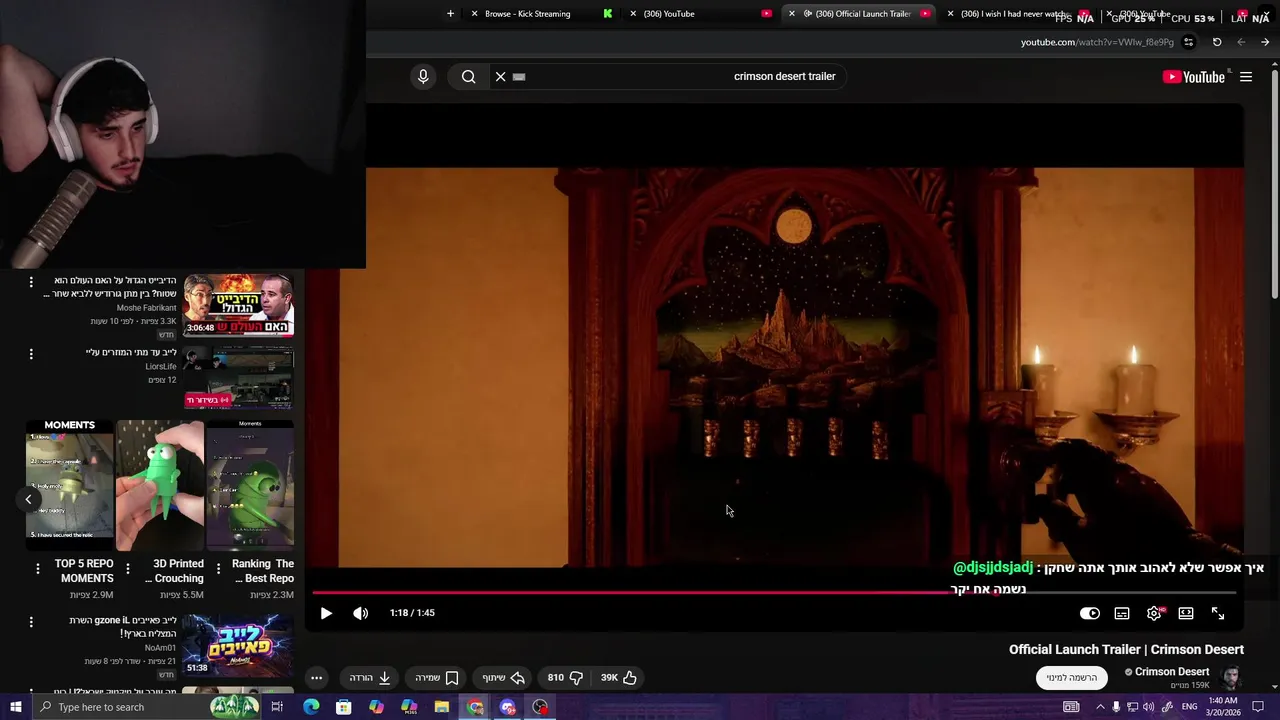The height and width of the screenshot is (720, 1280).
Task: Open the taskbar volume speaker icon
Action: pyautogui.click(x=1148, y=707)
